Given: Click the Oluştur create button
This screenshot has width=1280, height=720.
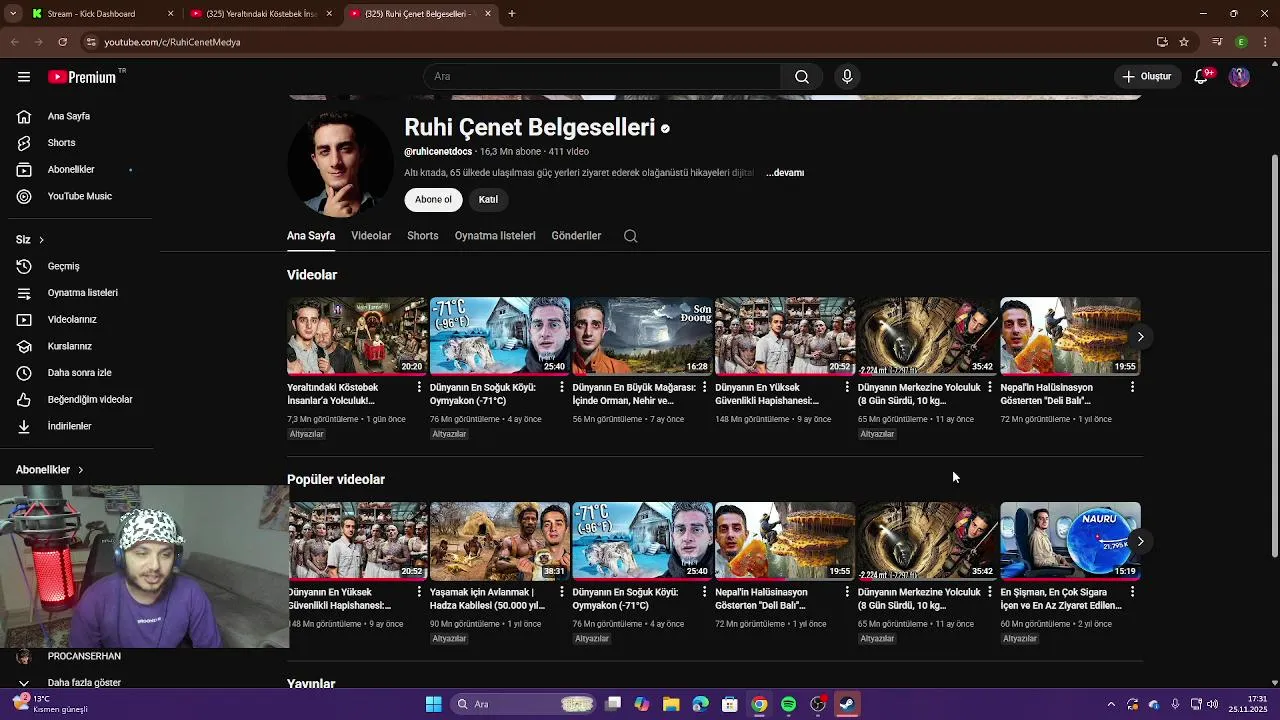Looking at the screenshot, I should tap(1146, 77).
